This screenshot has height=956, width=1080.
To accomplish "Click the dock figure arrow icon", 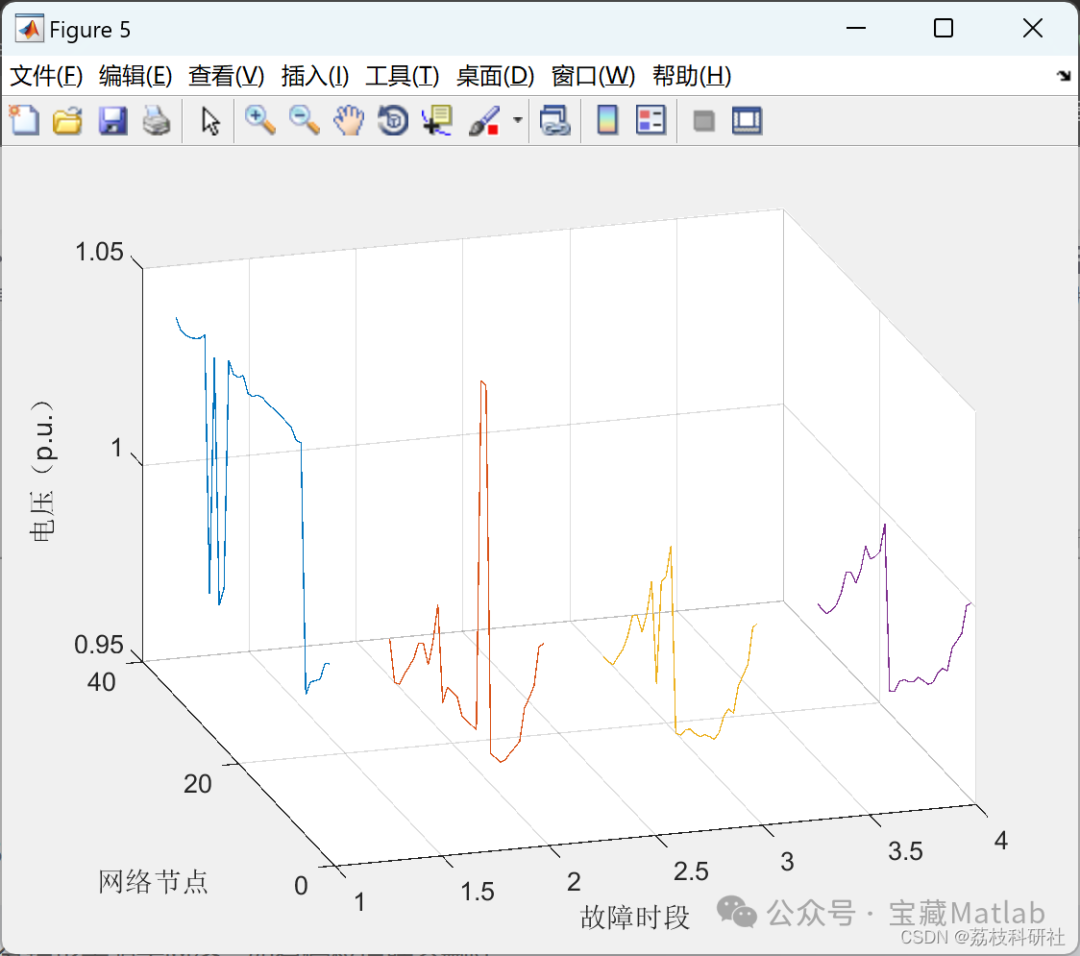I will [1064, 76].
